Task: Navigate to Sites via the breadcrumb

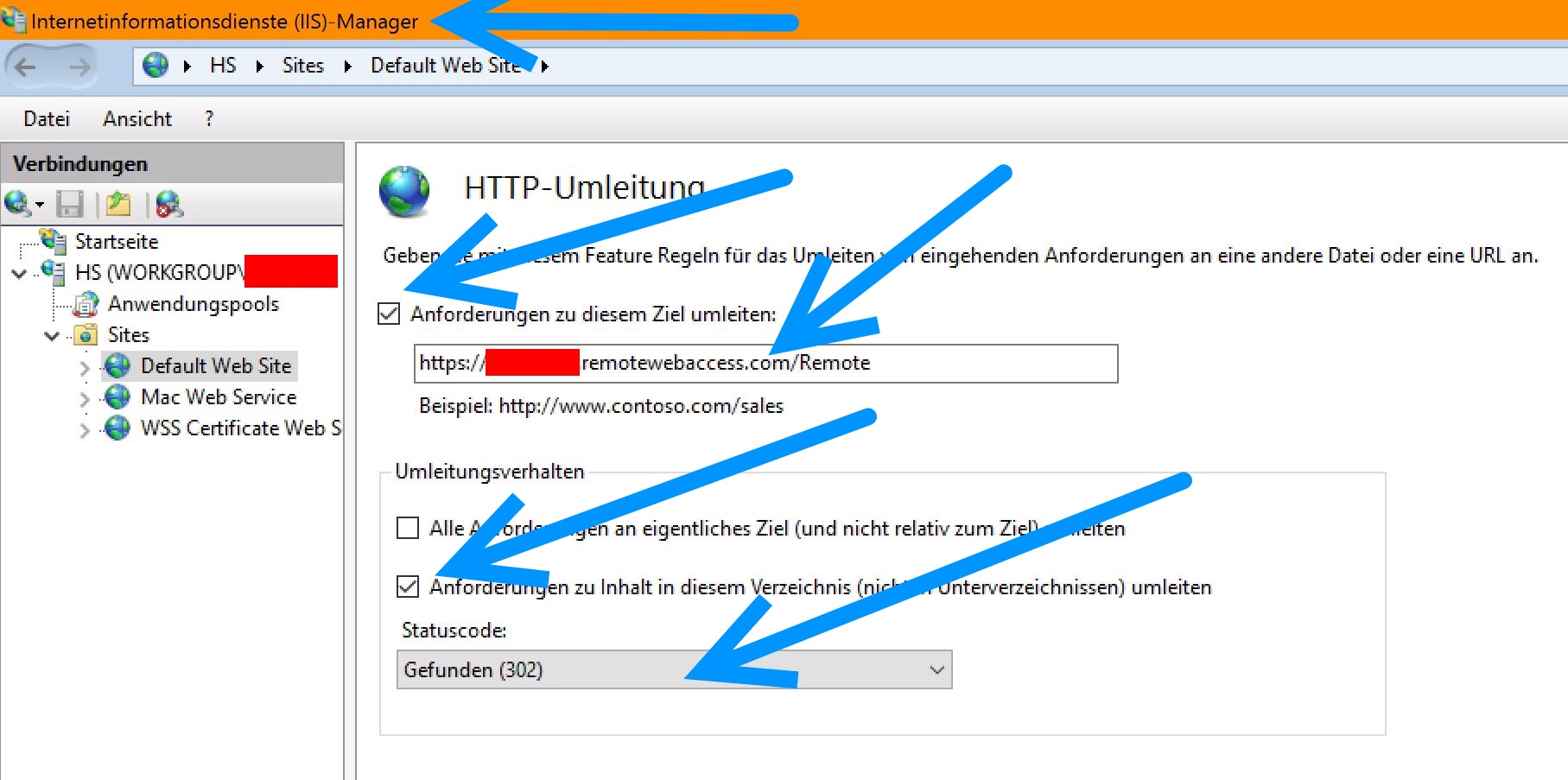Action: pos(302,65)
